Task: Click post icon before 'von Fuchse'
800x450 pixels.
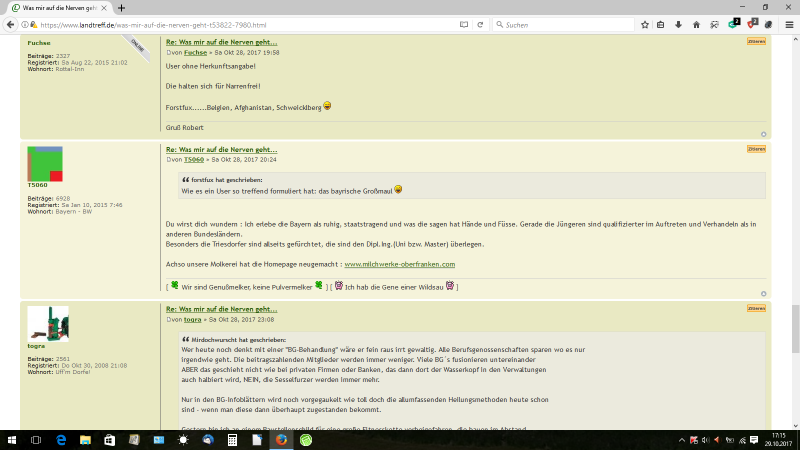Action: point(168,53)
